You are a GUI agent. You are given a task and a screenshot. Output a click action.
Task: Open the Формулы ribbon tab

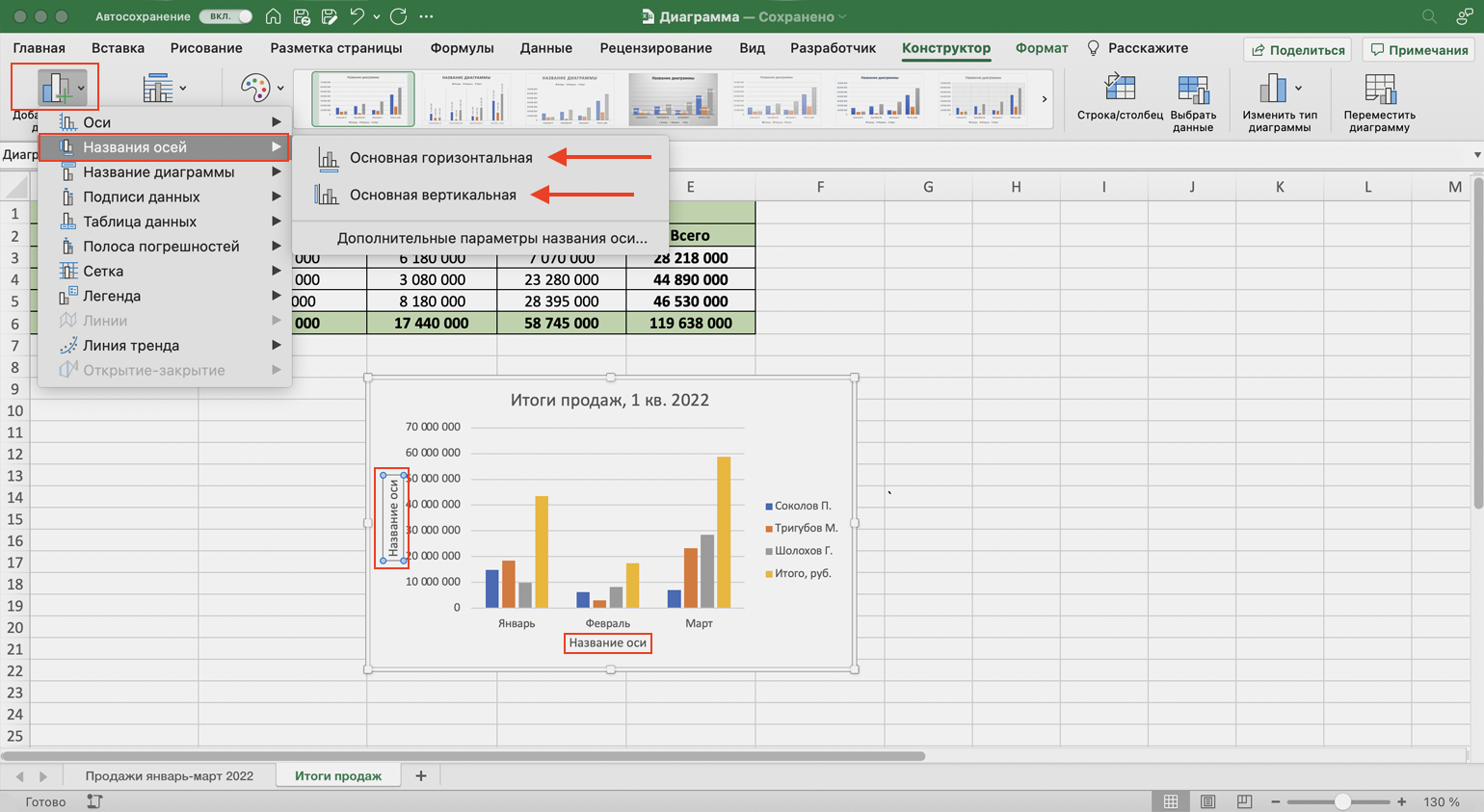[x=462, y=48]
